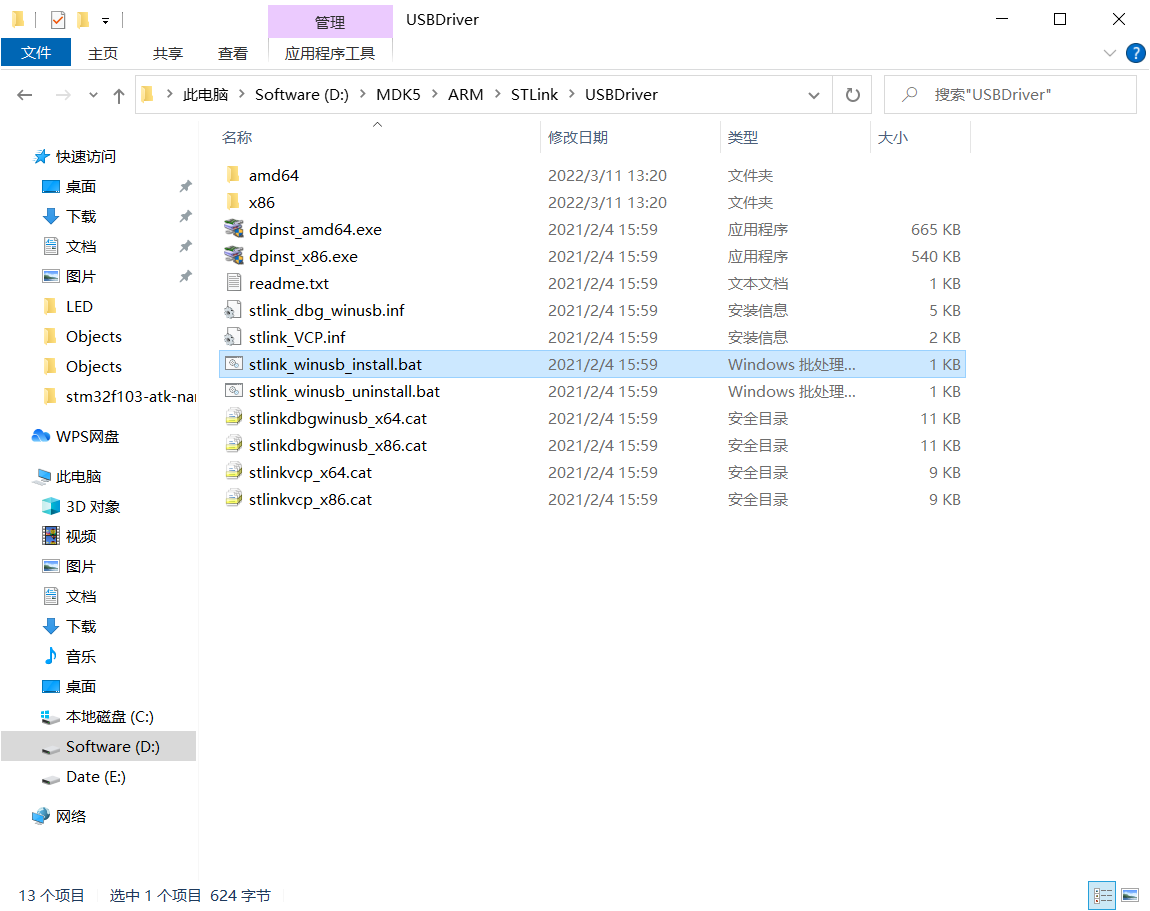Open 3D 对象 folder in sidebar
This screenshot has height=911, width=1150.
coord(81,507)
